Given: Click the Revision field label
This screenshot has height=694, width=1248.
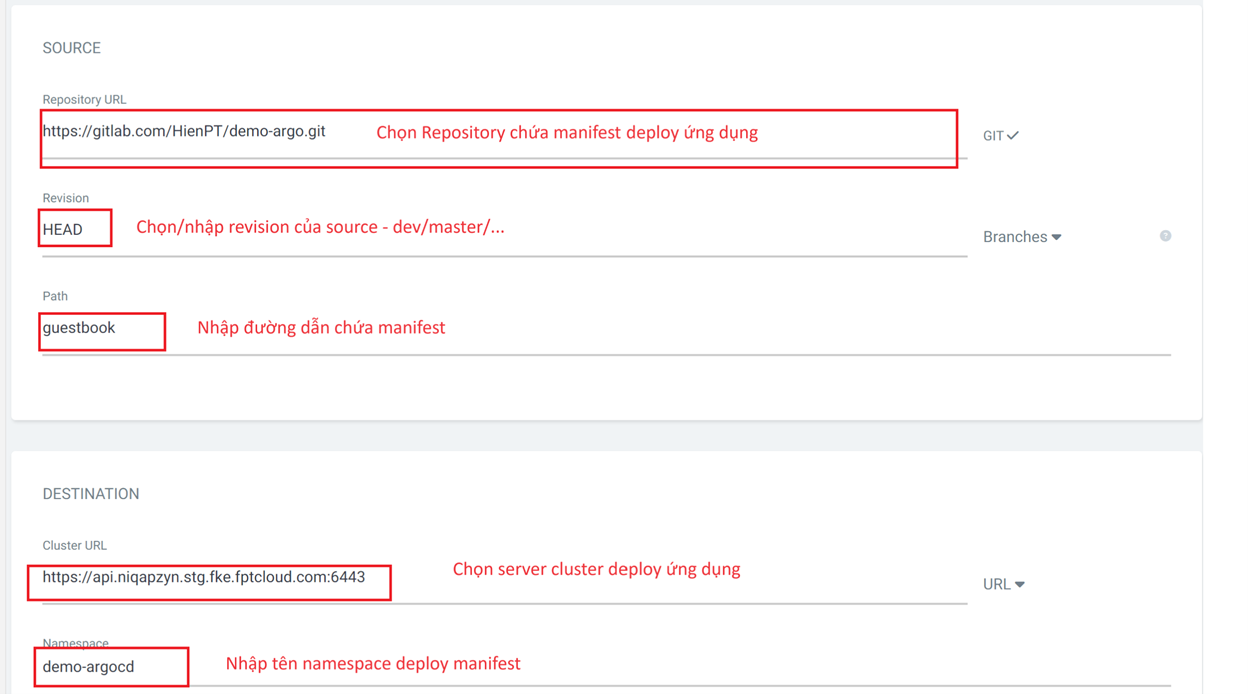Looking at the screenshot, I should 65,198.
